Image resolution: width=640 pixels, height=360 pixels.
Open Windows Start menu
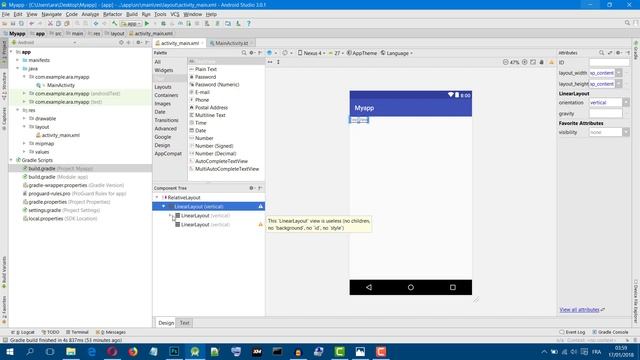click(10, 351)
